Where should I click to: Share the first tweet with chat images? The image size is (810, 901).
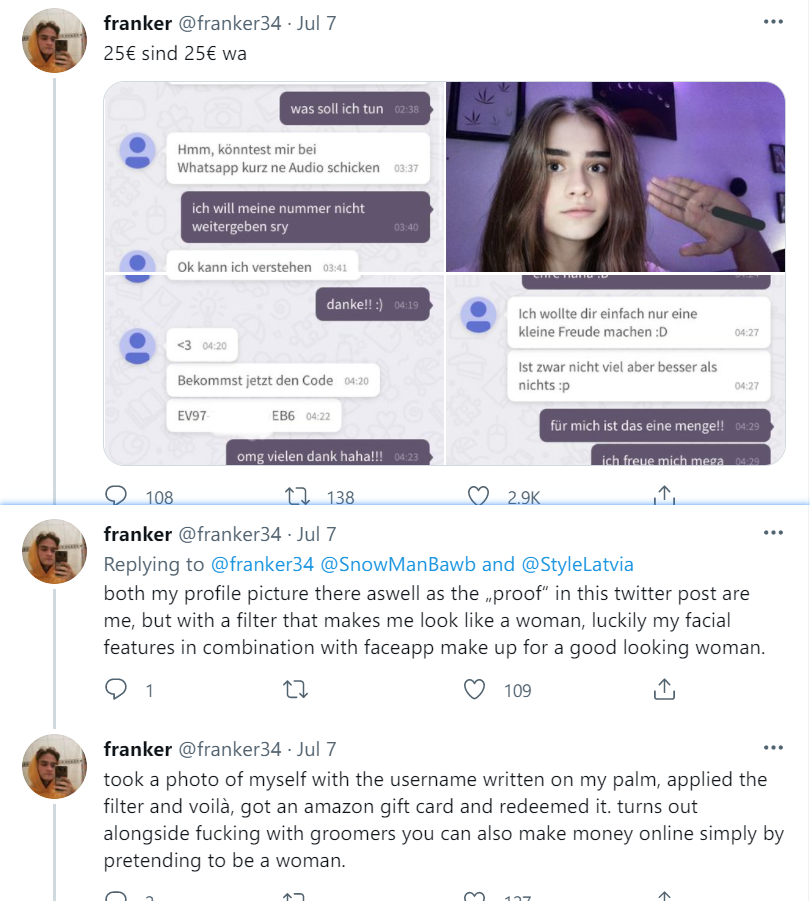664,495
